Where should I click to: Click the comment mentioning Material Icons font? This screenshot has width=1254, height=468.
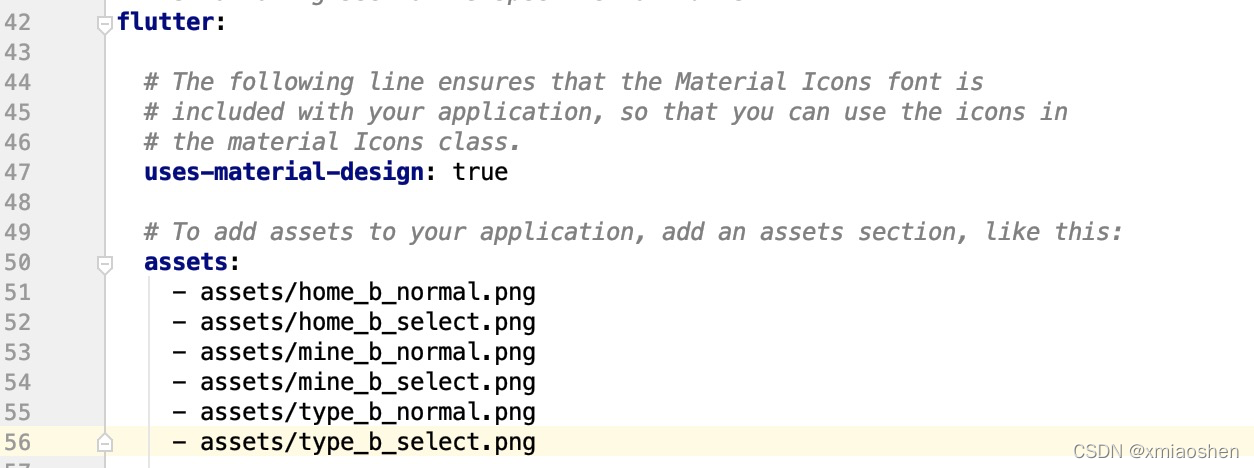coord(564,82)
